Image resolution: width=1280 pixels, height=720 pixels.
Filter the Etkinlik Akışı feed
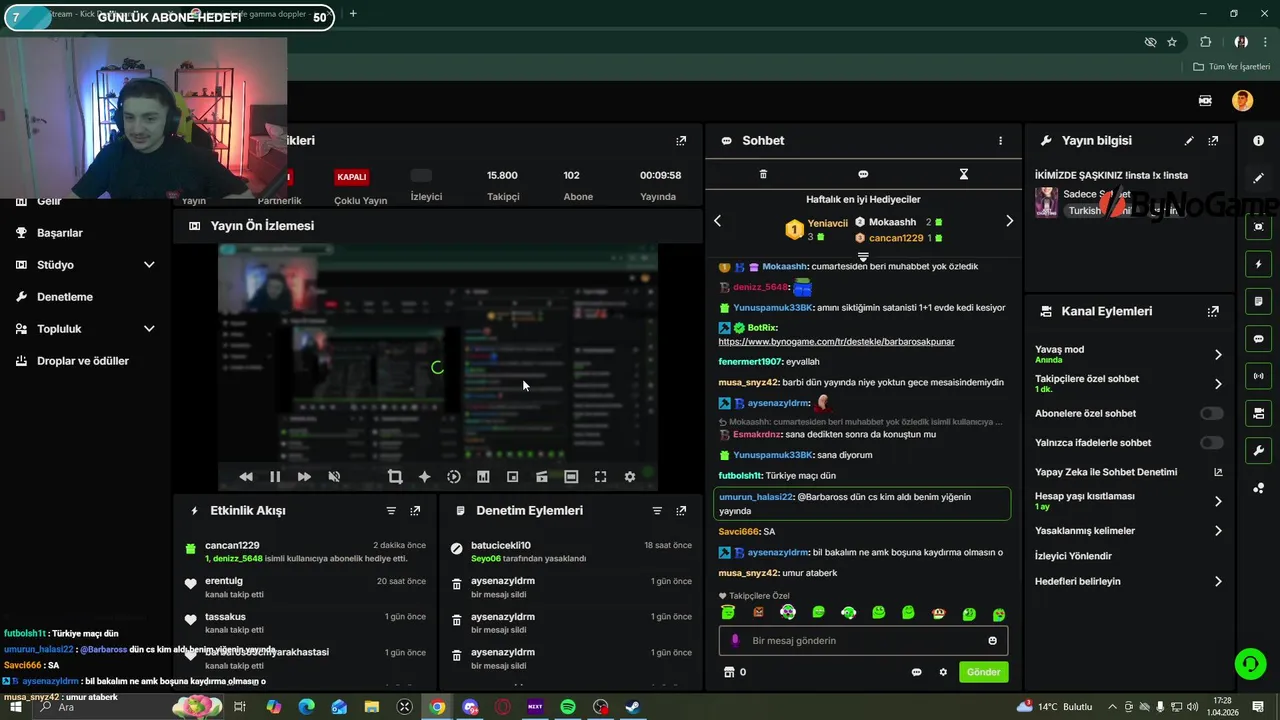click(x=391, y=511)
